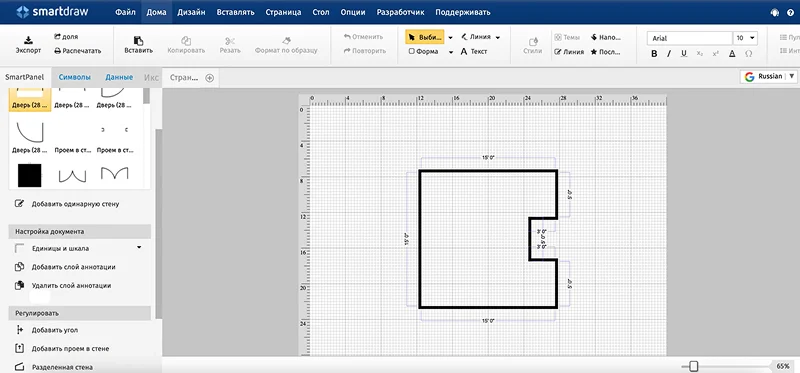Select the Выбрать pointer tool

coord(424,37)
